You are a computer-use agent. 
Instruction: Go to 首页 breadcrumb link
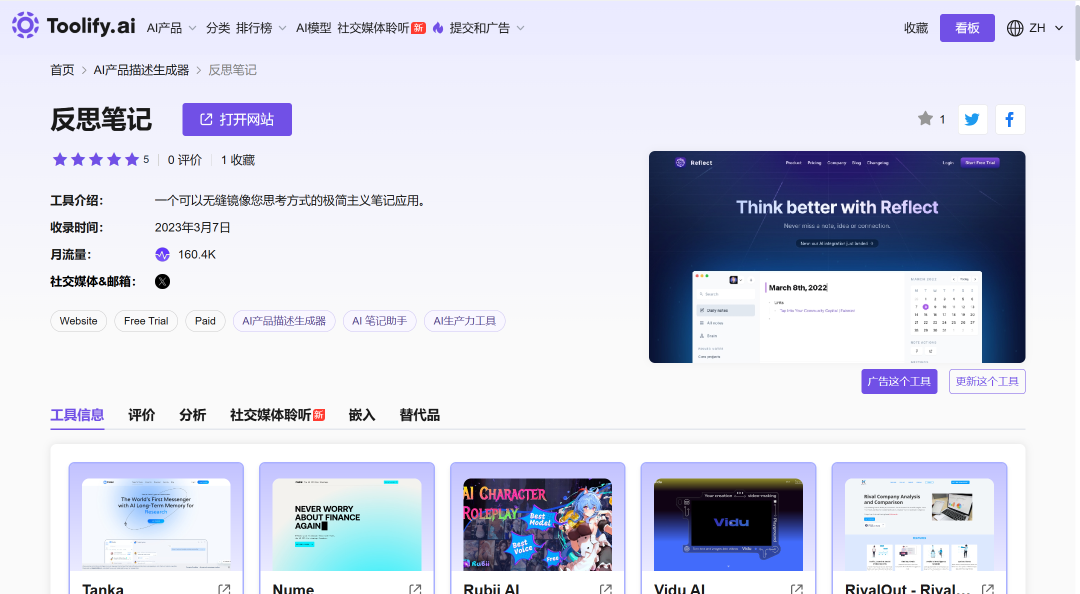point(62,70)
